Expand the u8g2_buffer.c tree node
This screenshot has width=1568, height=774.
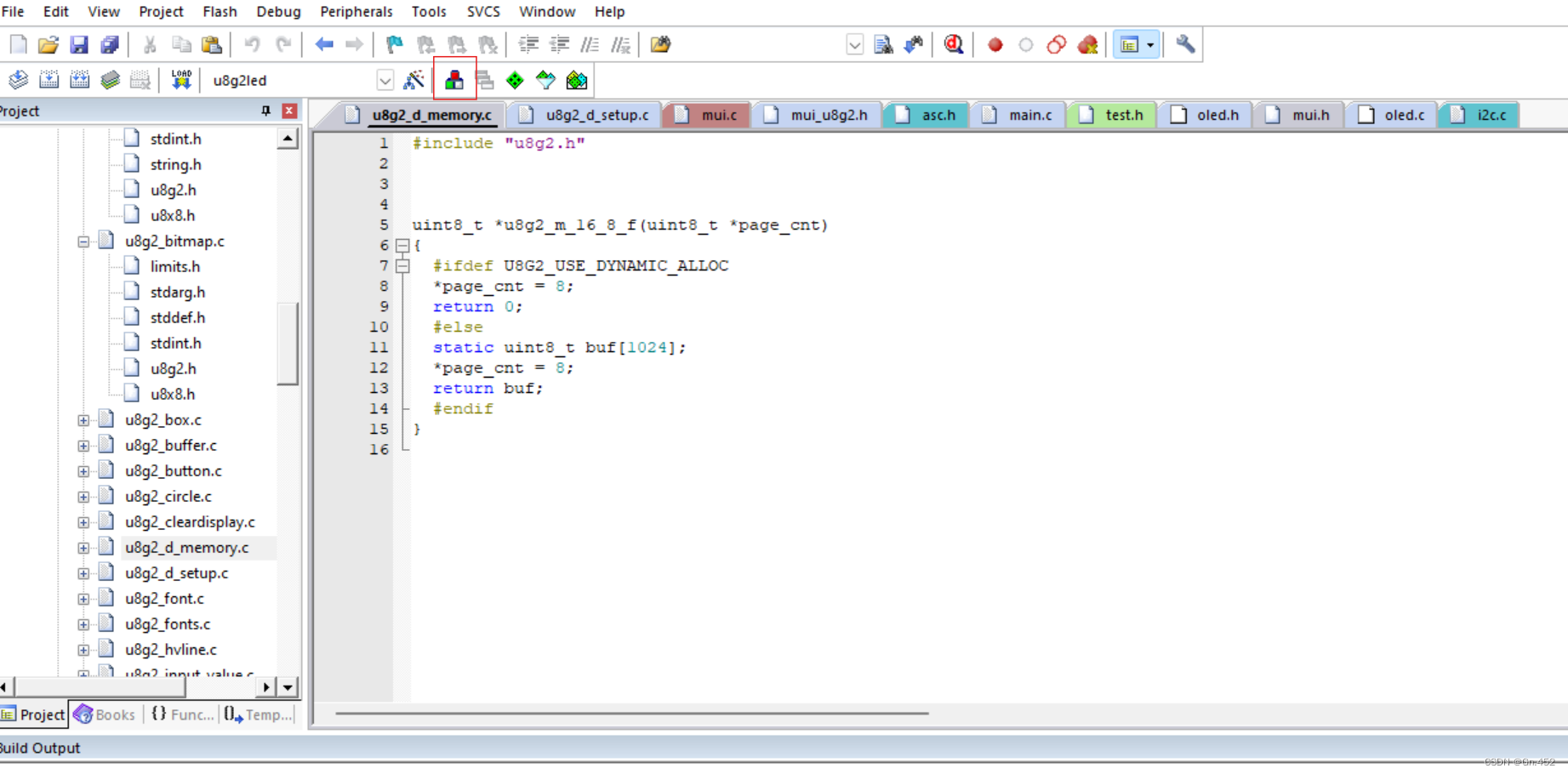[83, 446]
